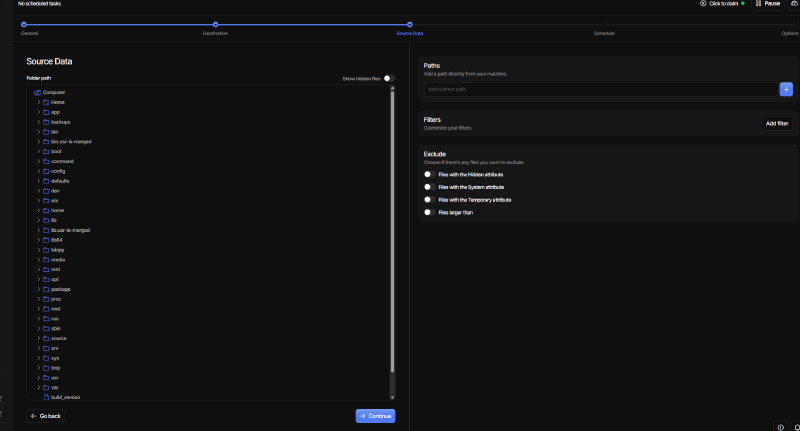This screenshot has height=431, width=800.
Task: Click the Pause button
Action: pyautogui.click(x=768, y=4)
